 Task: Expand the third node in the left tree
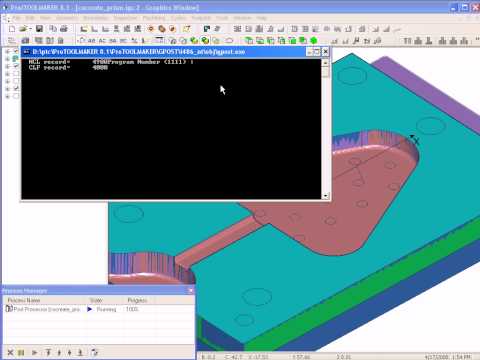pos(7,66)
